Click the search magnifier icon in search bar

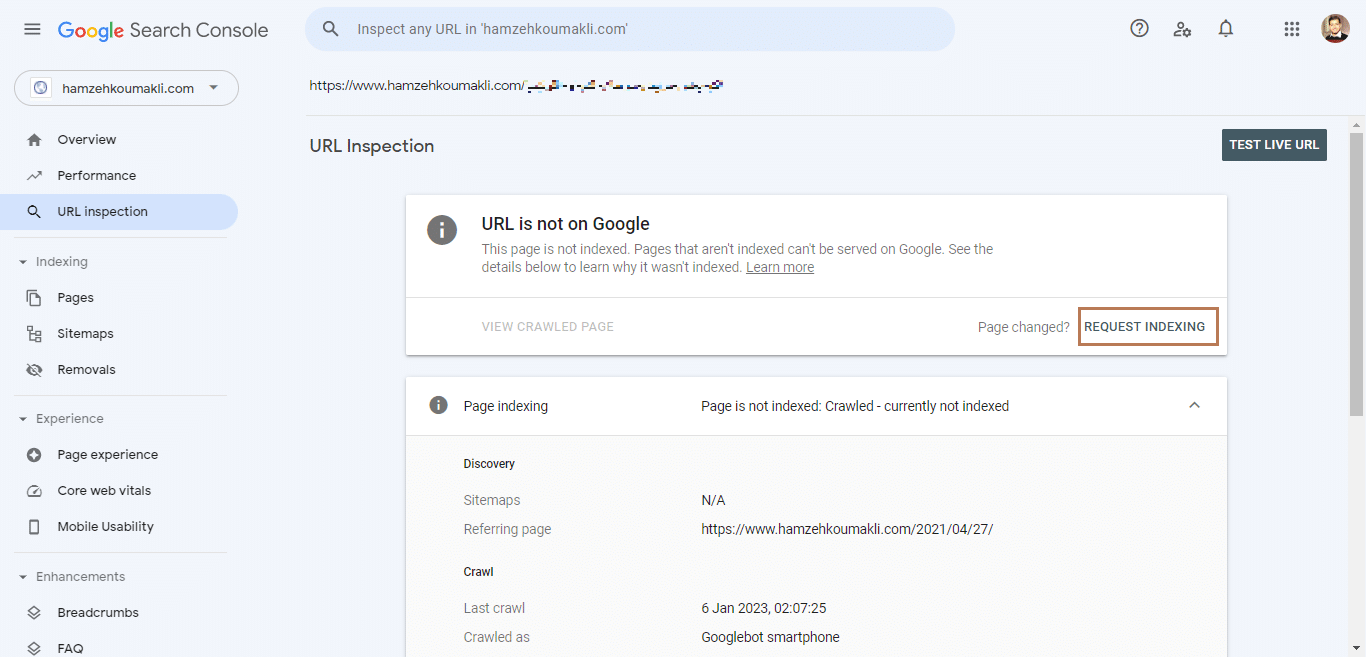coord(331,29)
